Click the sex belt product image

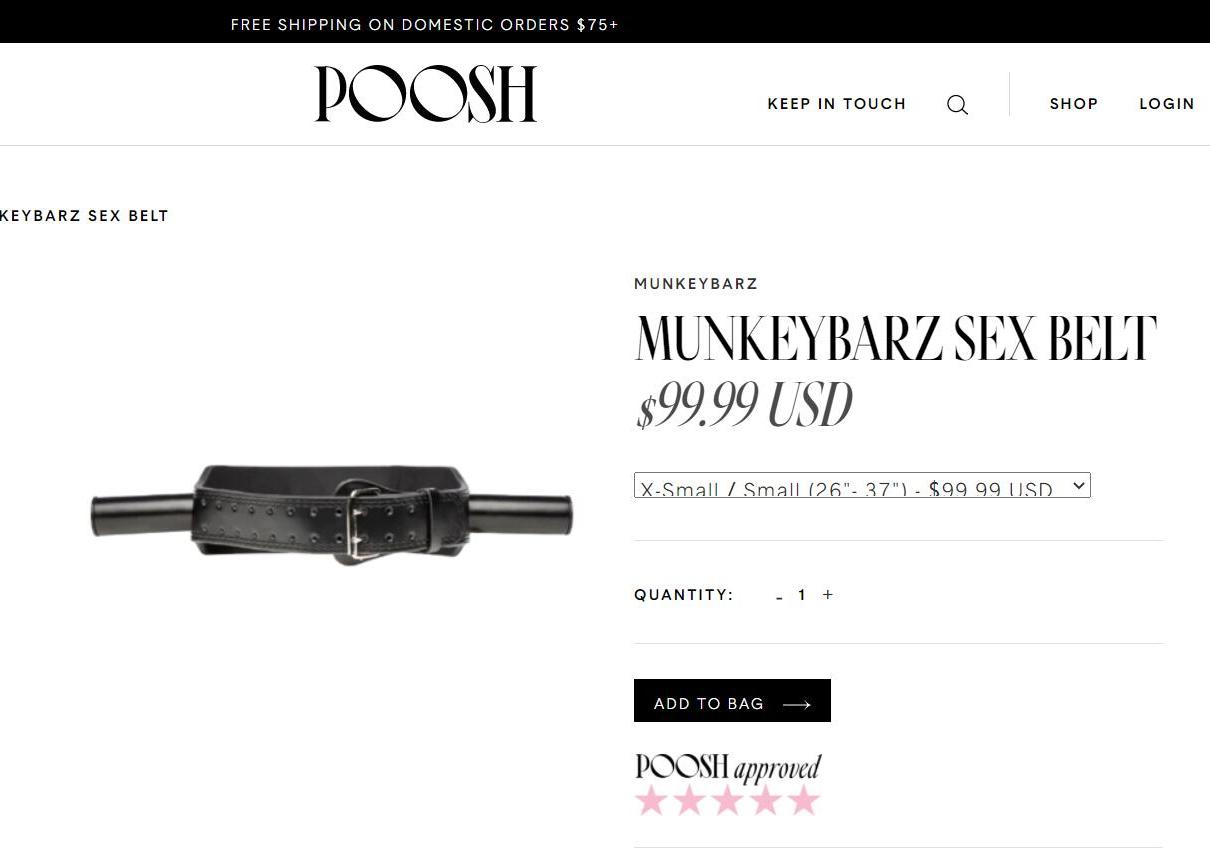[332, 516]
